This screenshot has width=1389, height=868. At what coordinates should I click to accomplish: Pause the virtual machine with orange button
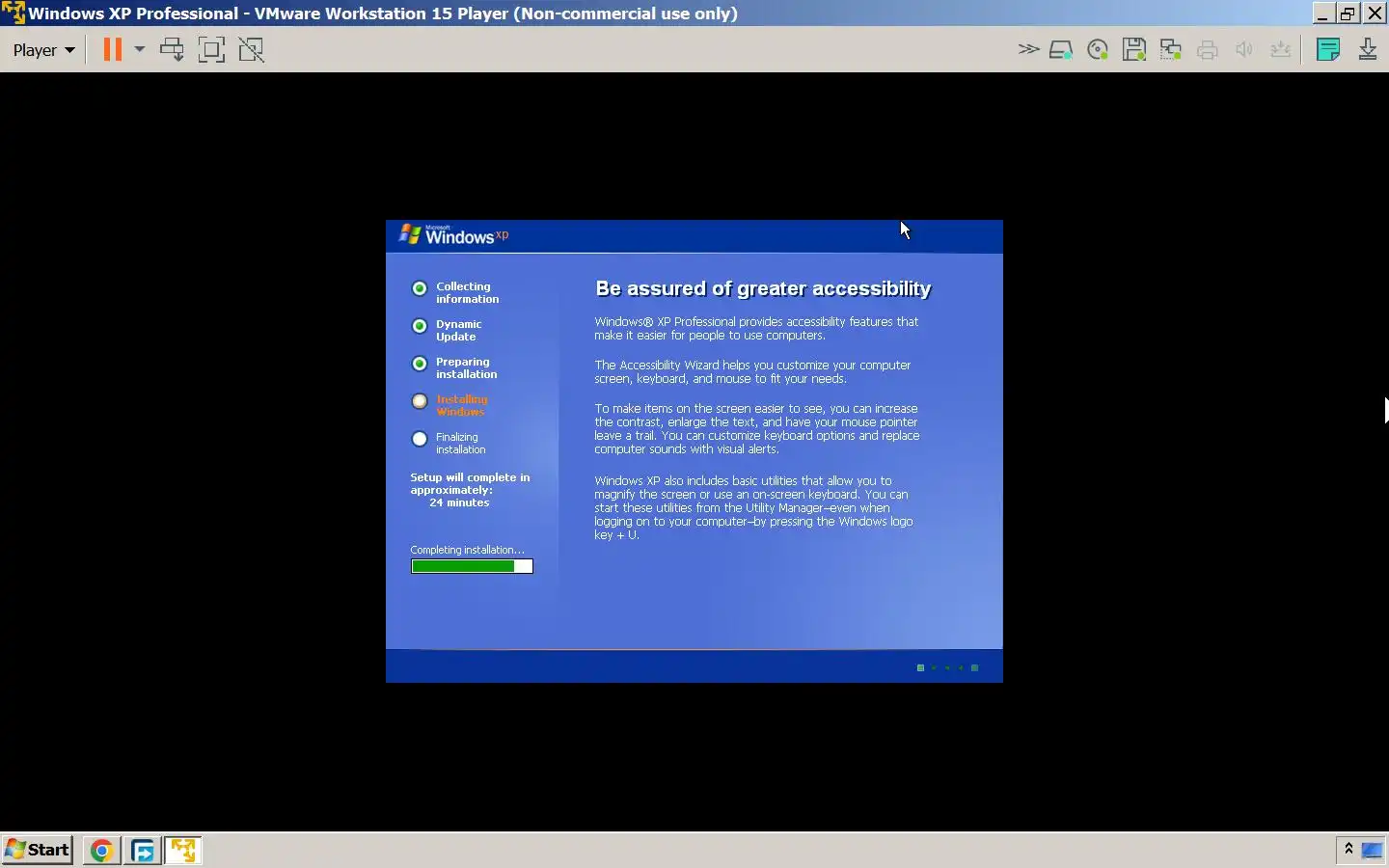pyautogui.click(x=113, y=49)
